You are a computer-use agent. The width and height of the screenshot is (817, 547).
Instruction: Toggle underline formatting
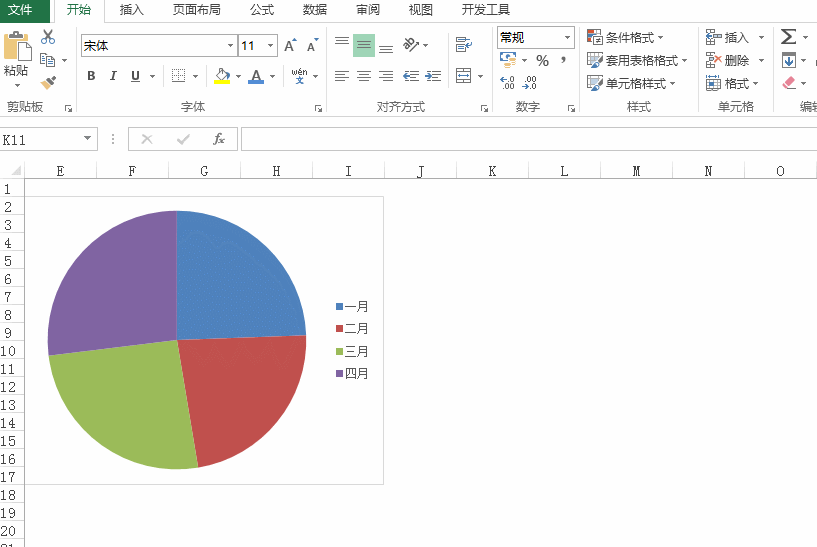point(135,76)
